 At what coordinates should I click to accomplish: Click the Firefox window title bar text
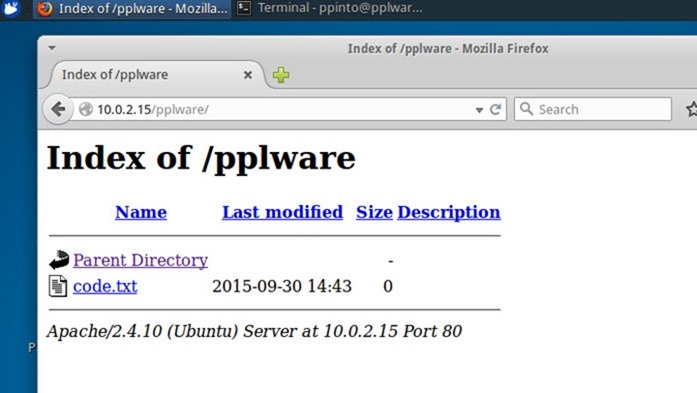coord(448,48)
